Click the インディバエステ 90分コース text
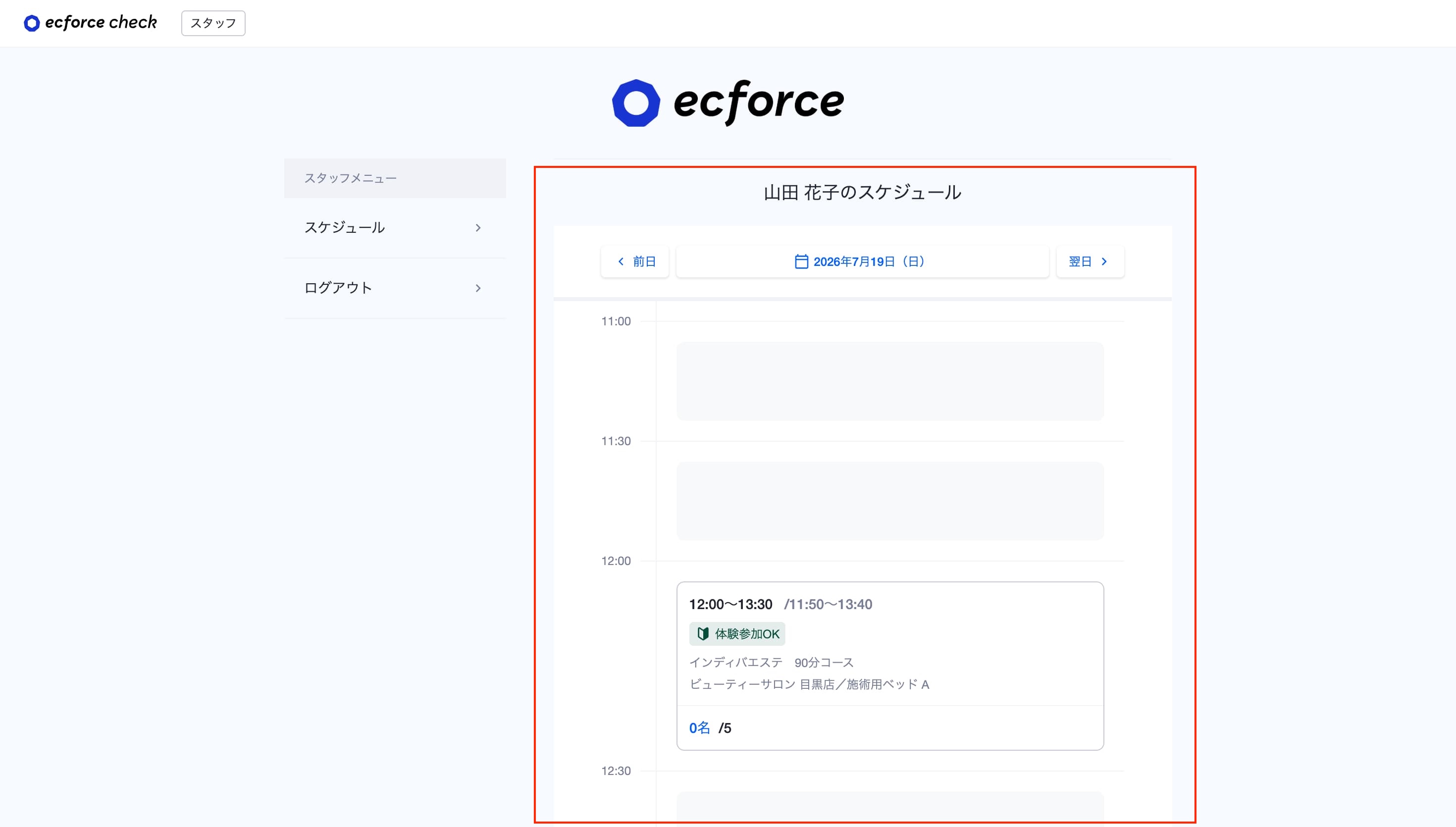Screen dimensions: 1456x827 coord(771,662)
